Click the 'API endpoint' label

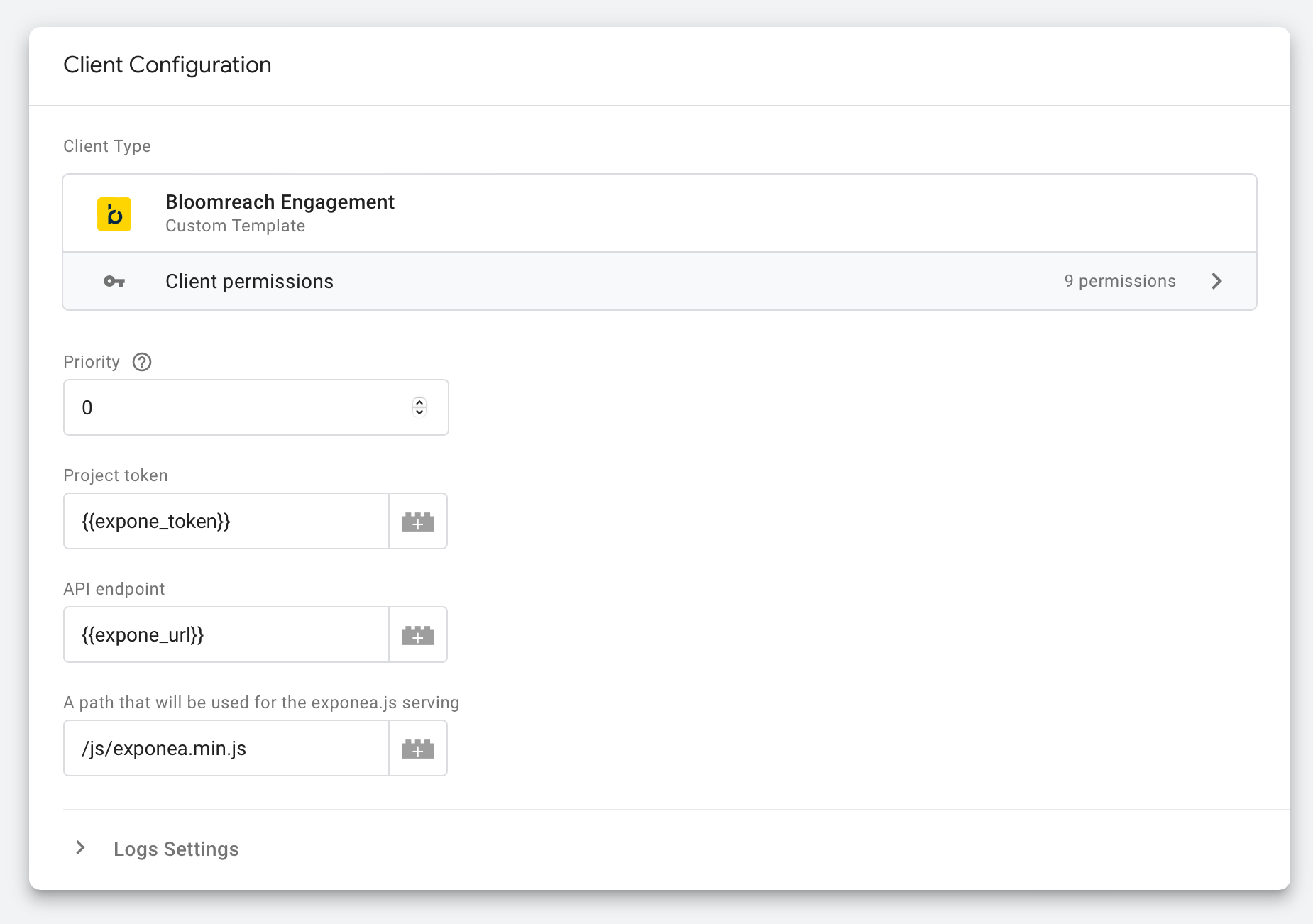(x=114, y=589)
